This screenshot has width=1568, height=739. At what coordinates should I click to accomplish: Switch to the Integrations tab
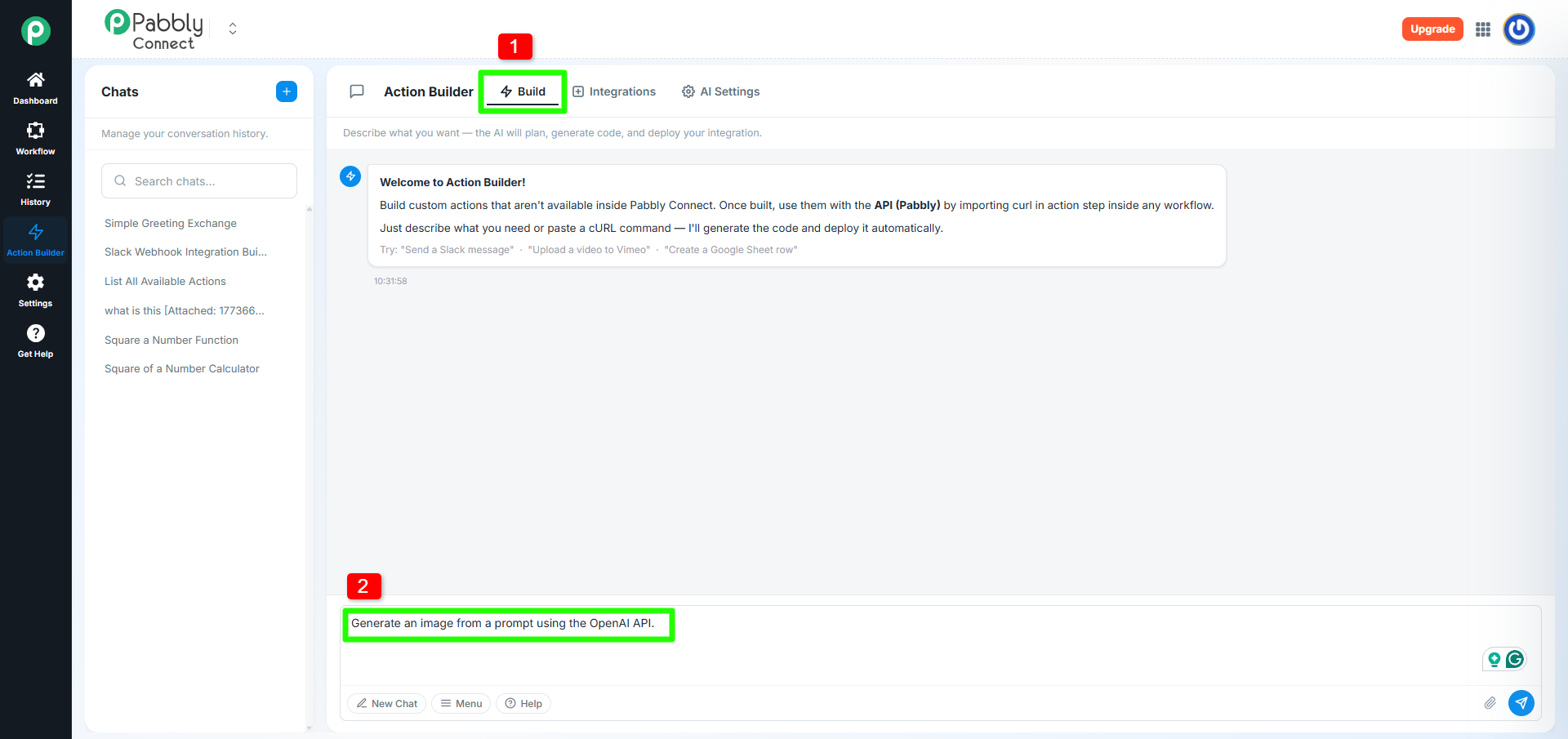point(614,91)
